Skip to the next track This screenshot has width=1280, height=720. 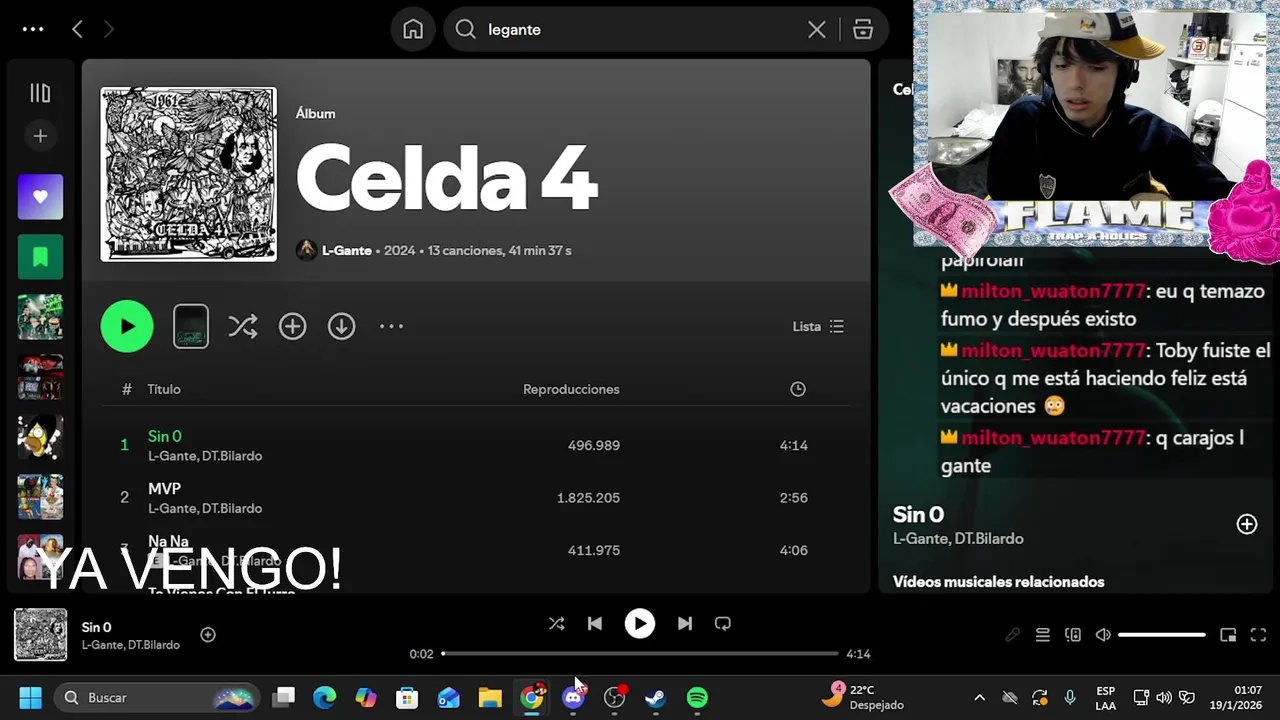(x=685, y=623)
